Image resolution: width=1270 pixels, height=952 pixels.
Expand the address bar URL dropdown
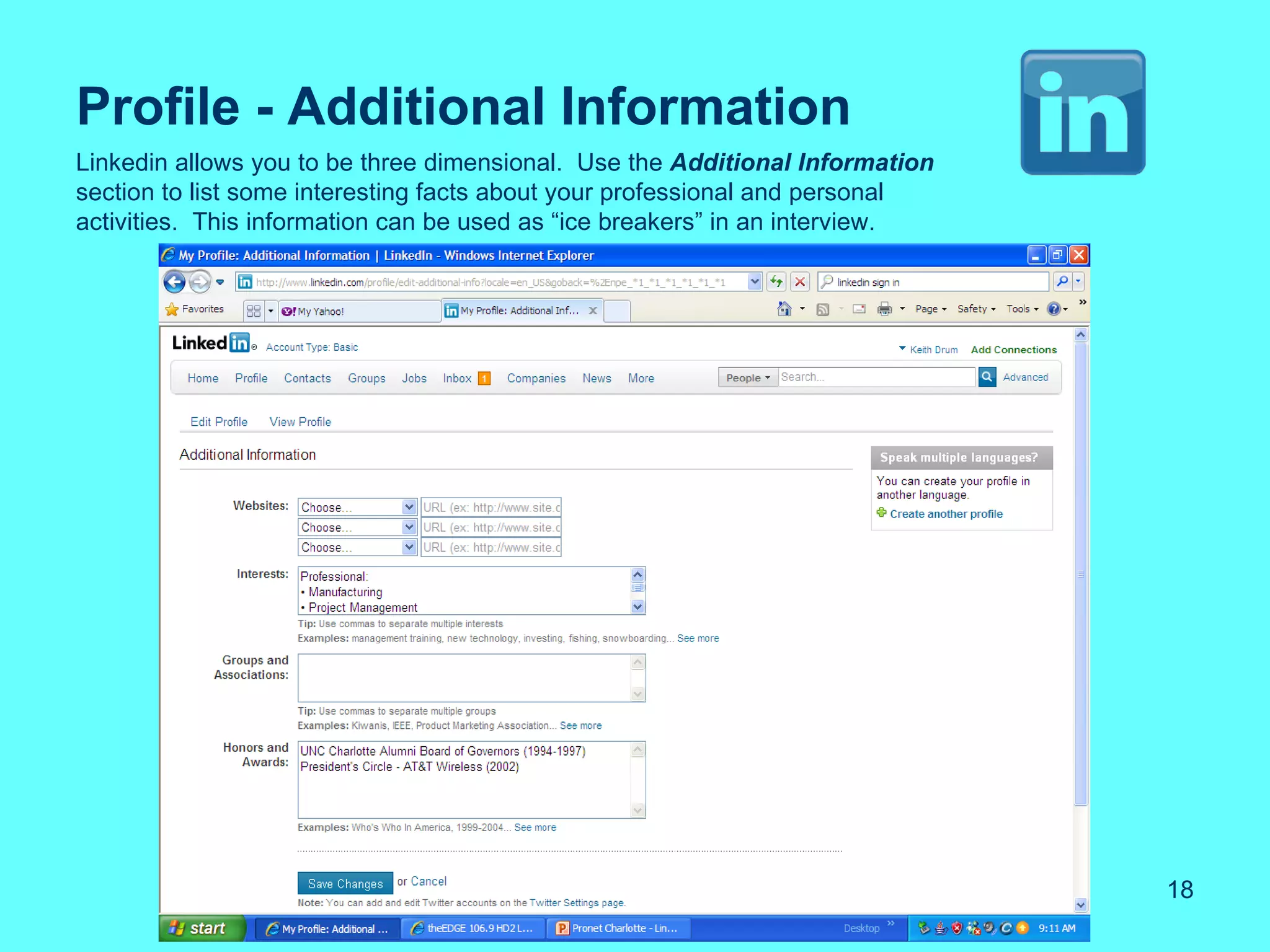tap(754, 282)
